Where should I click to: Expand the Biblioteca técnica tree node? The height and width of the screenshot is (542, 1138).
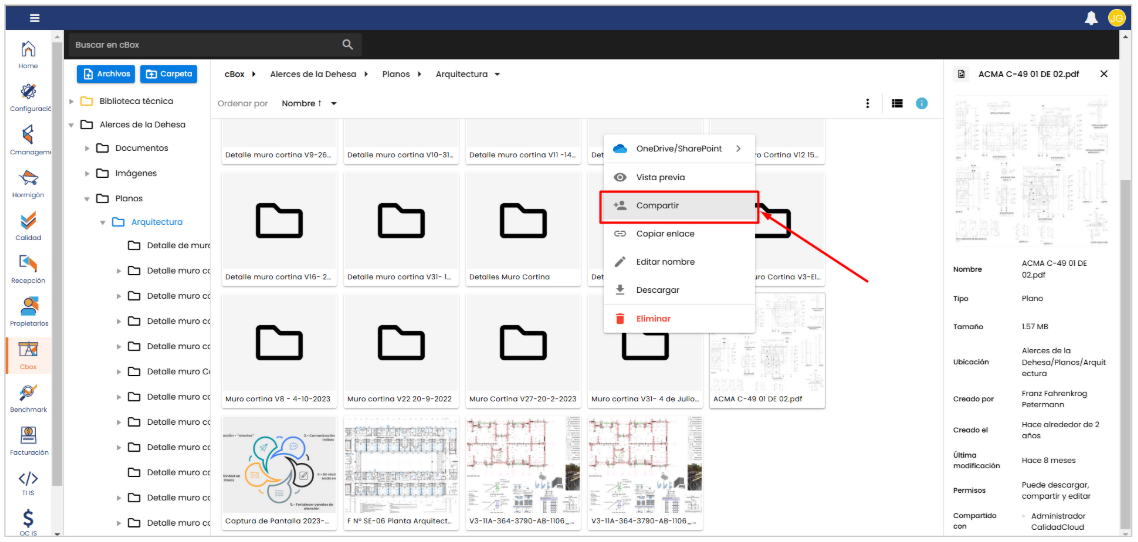(x=72, y=101)
